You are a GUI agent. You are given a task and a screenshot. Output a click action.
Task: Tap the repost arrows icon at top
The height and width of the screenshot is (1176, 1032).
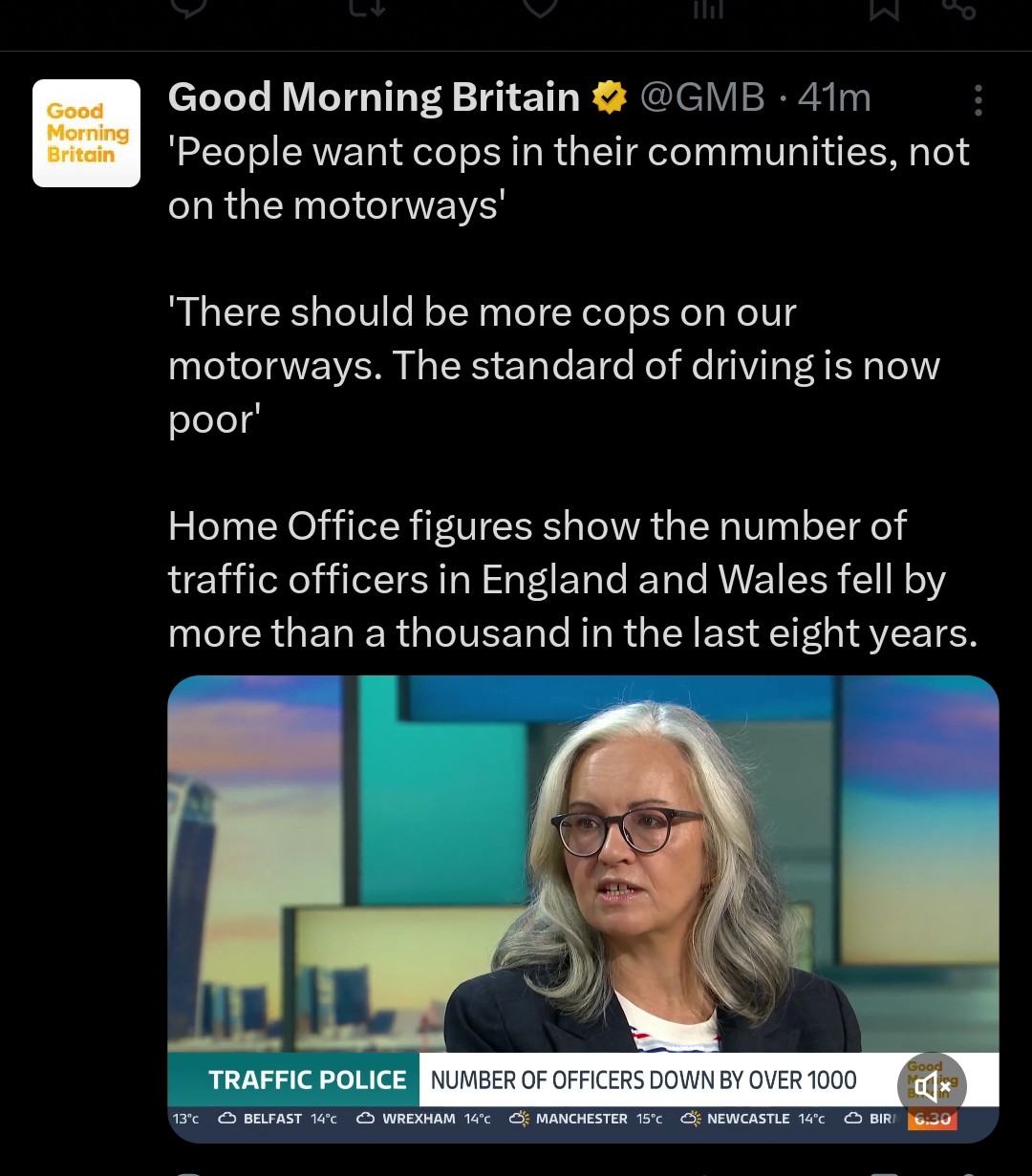365,8
